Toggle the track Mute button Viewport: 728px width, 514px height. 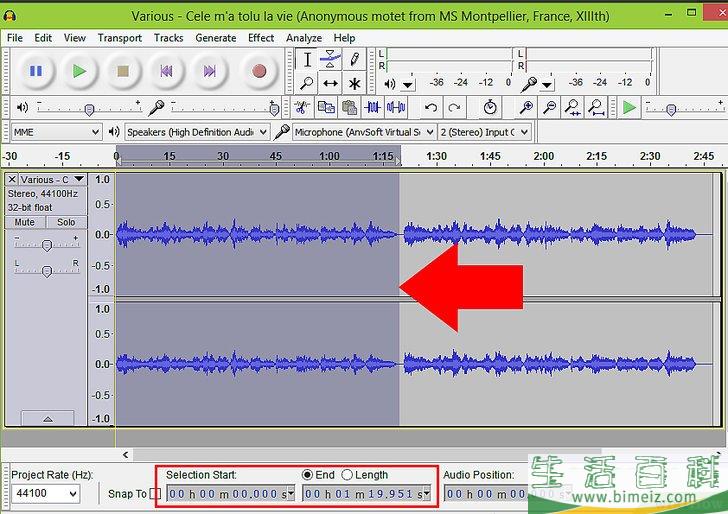[x=25, y=222]
